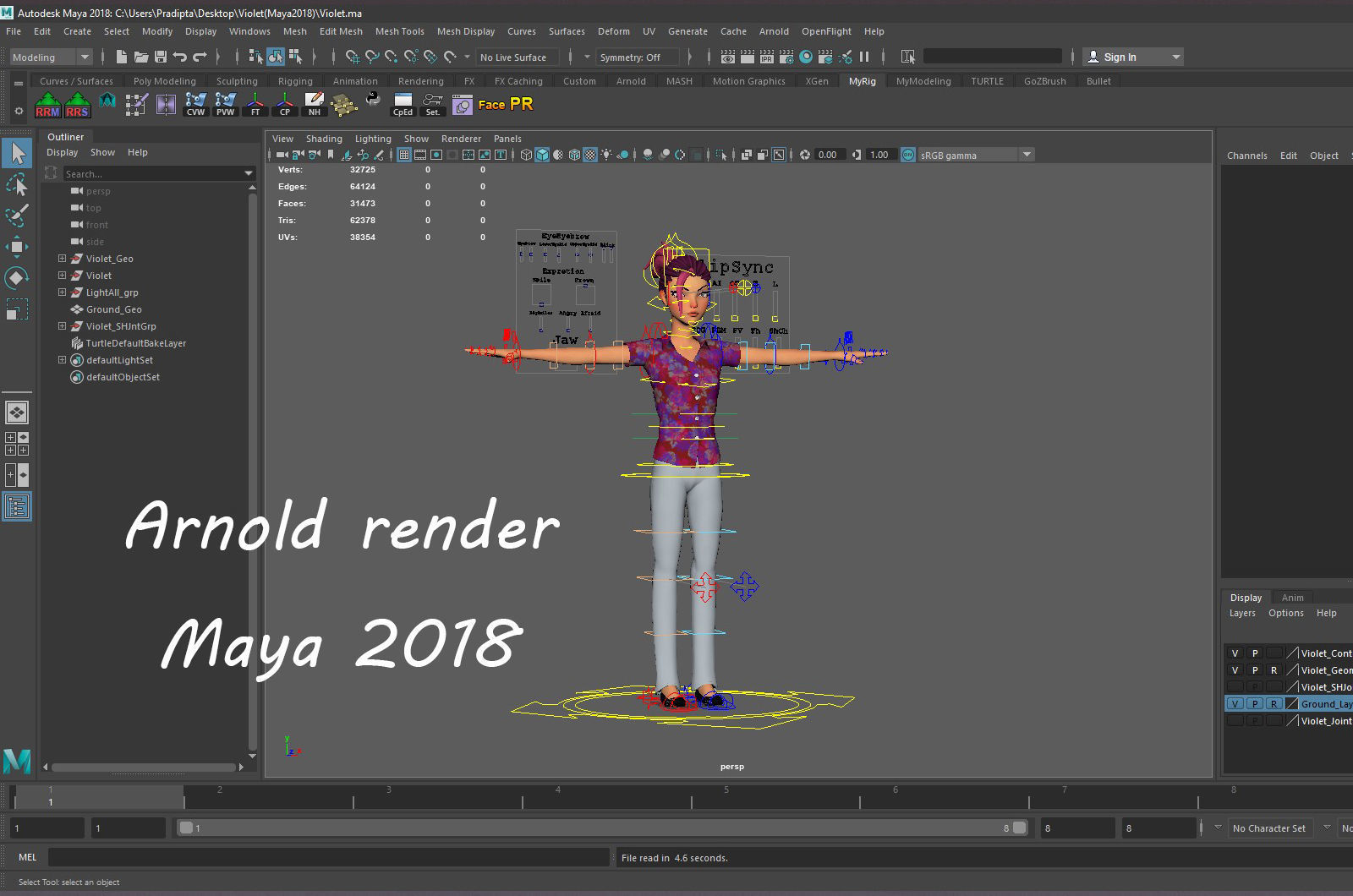This screenshot has height=896, width=1353.
Task: Toggle smooth shade all in viewport
Action: [x=542, y=155]
